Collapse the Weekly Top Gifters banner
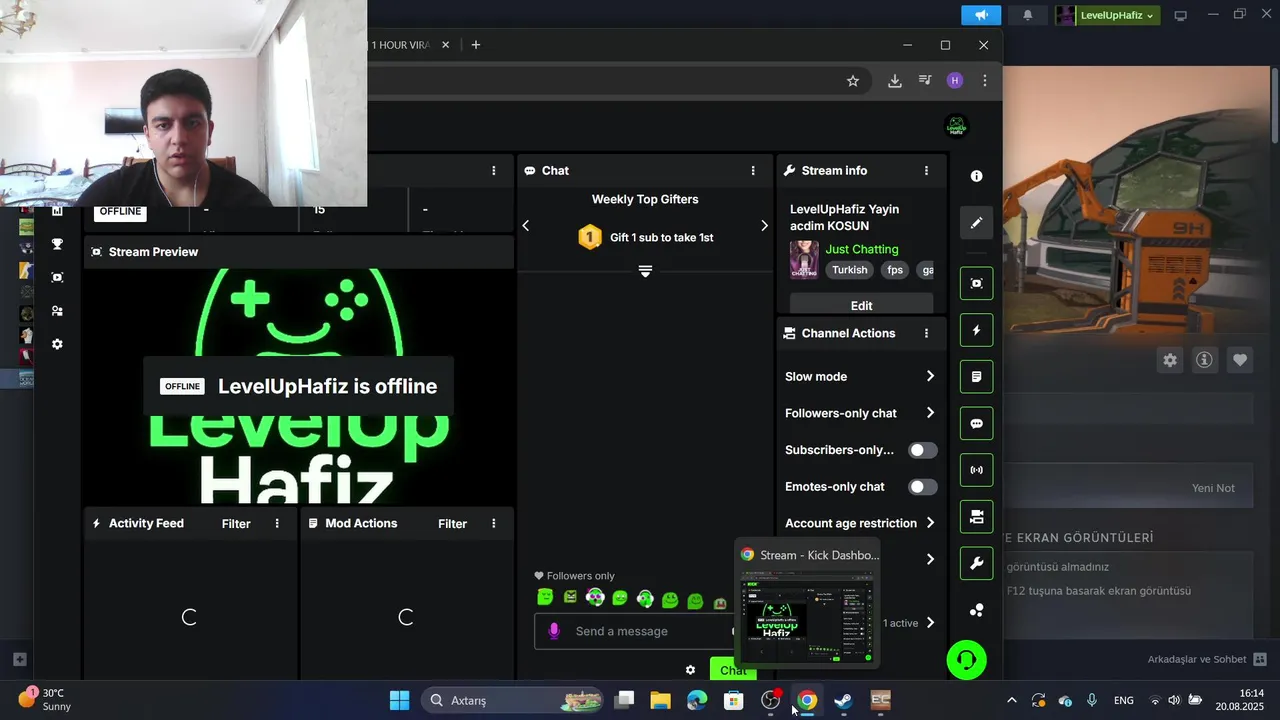Viewport: 1280px width, 720px height. point(645,271)
